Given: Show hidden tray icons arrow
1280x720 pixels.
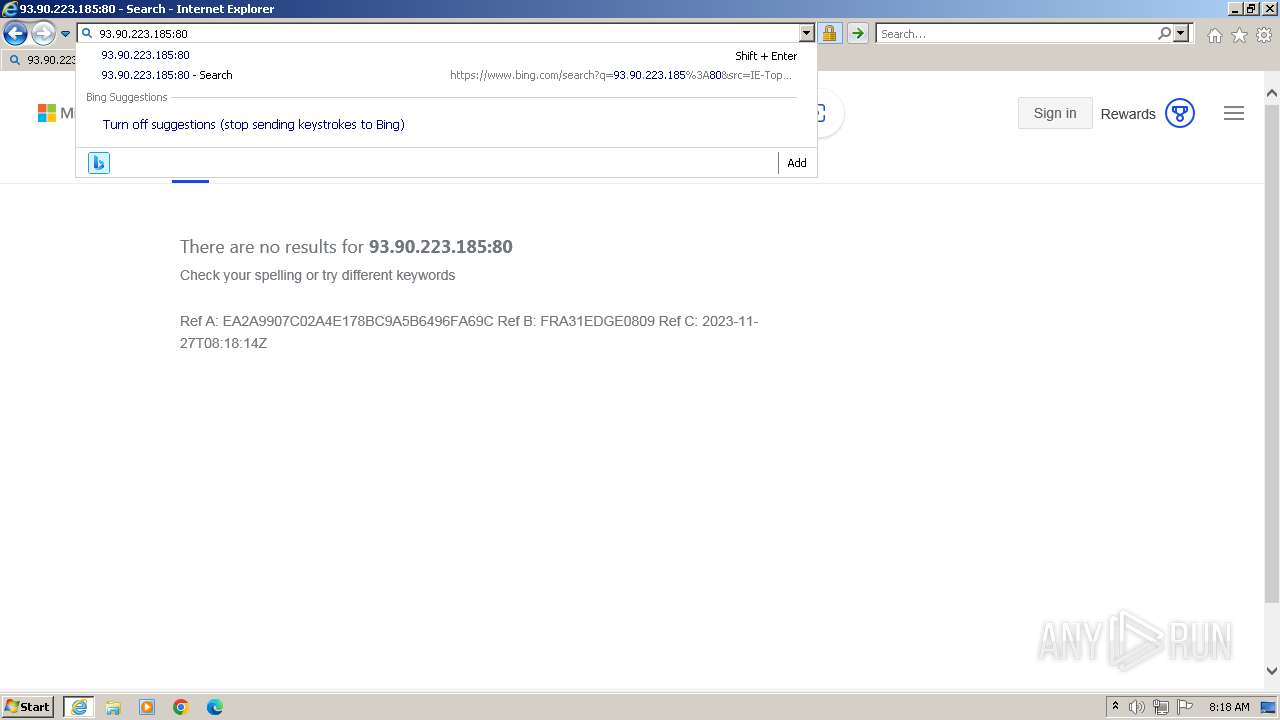Looking at the screenshot, I should tap(1115, 707).
